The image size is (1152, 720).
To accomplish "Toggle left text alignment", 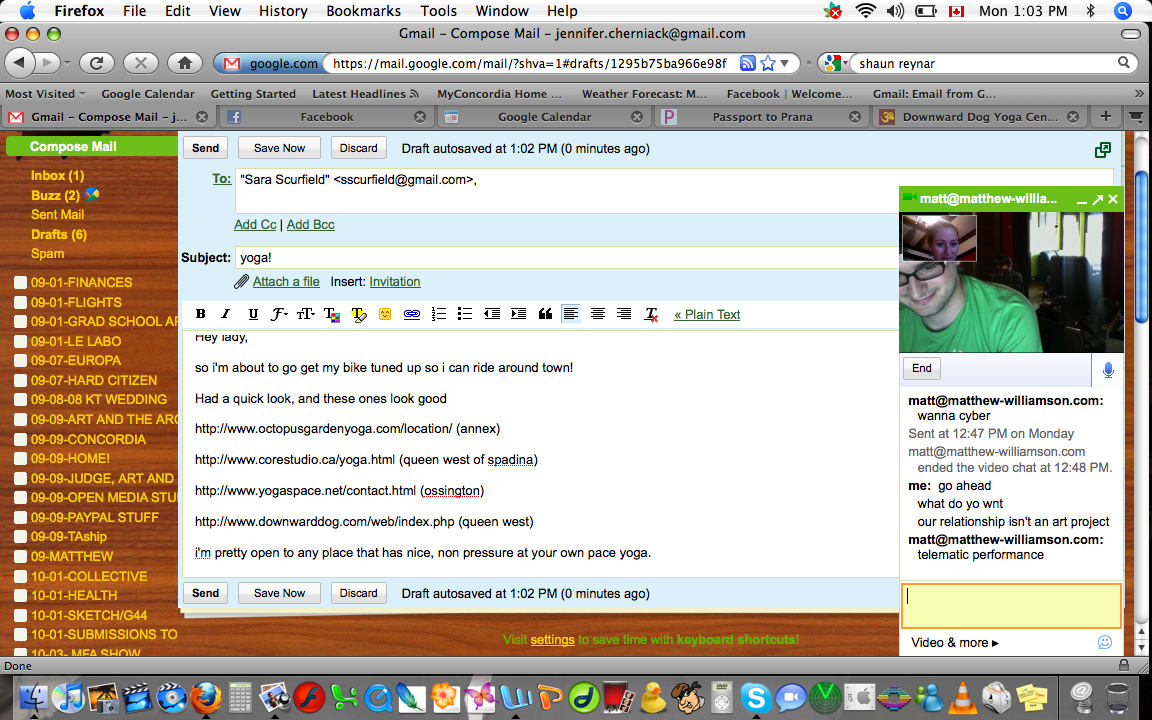I will (x=571, y=314).
